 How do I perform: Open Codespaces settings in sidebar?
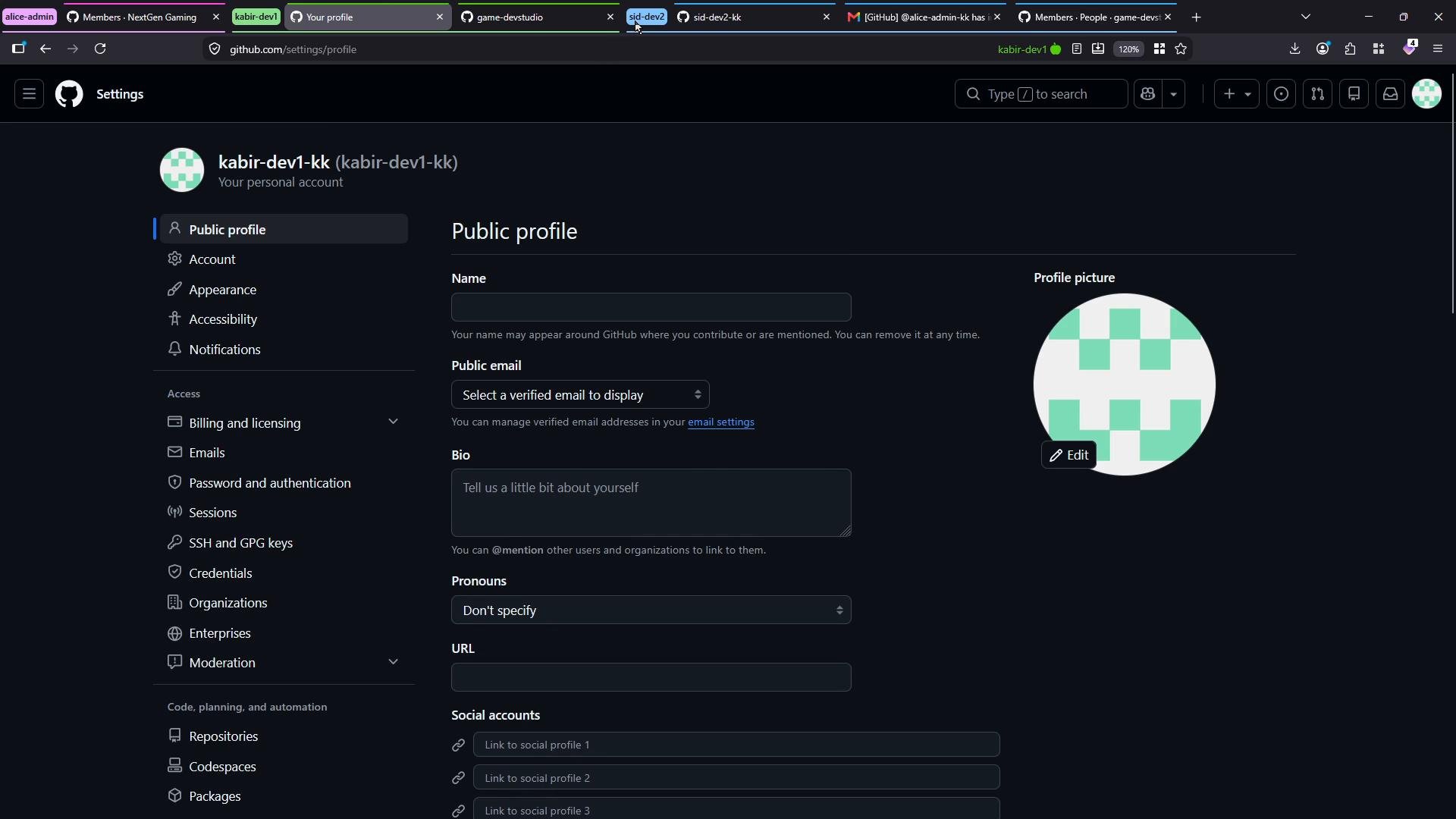click(284, 767)
